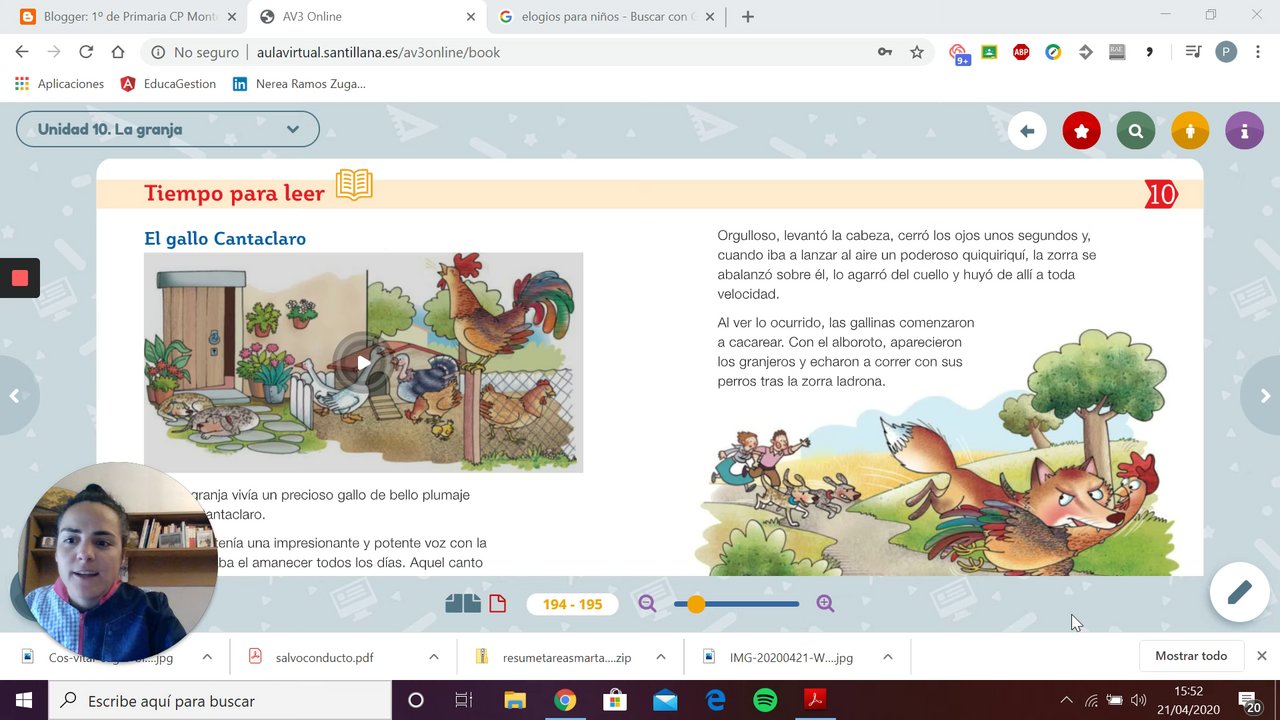The height and width of the screenshot is (720, 1280).
Task: Play the El gallo Cantaclaro video
Action: coord(363,362)
